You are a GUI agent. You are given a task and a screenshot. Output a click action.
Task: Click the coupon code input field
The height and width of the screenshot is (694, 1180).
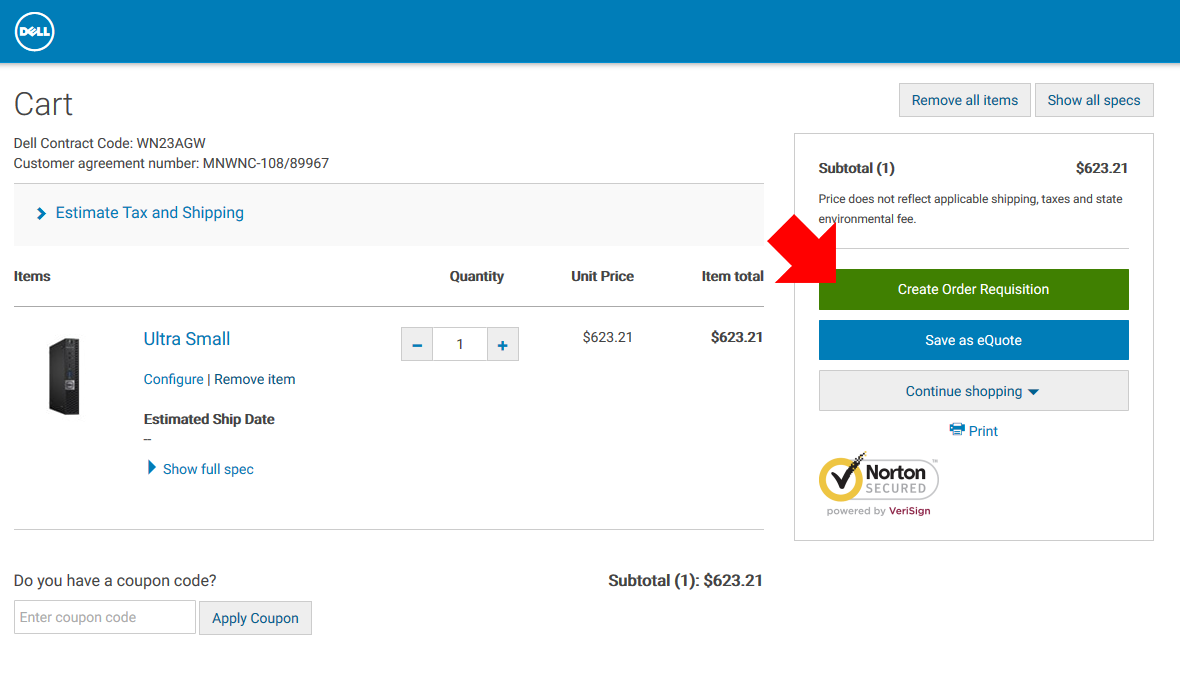click(x=105, y=617)
